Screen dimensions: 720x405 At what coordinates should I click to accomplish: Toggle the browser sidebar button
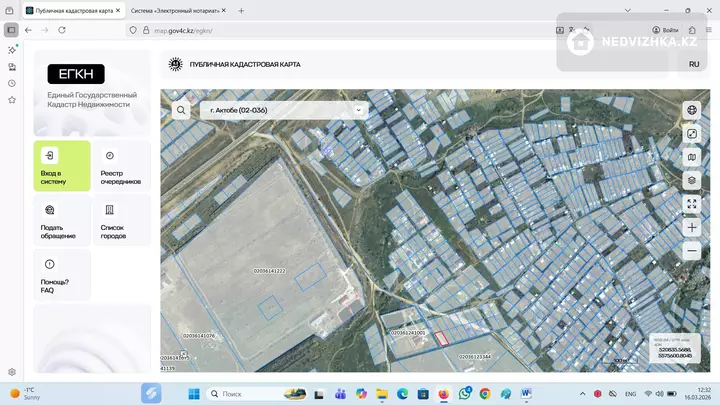[x=11, y=30]
